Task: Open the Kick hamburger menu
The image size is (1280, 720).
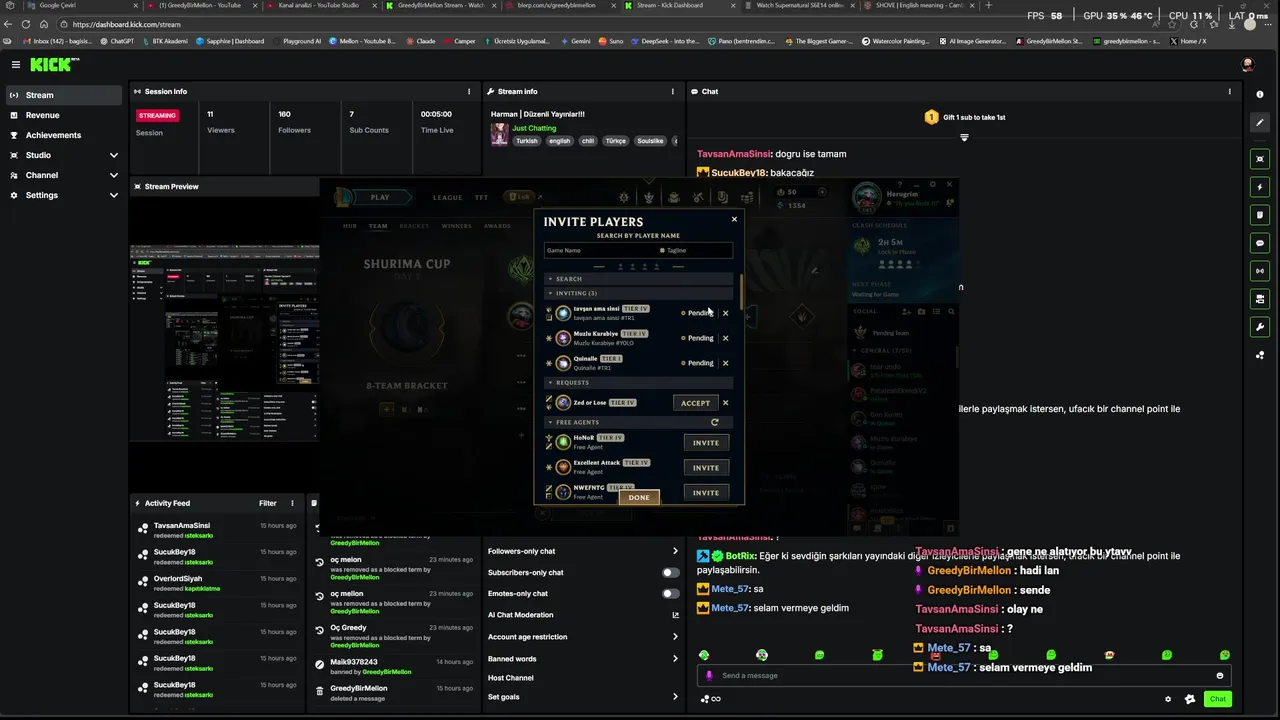Action: click(x=15, y=64)
